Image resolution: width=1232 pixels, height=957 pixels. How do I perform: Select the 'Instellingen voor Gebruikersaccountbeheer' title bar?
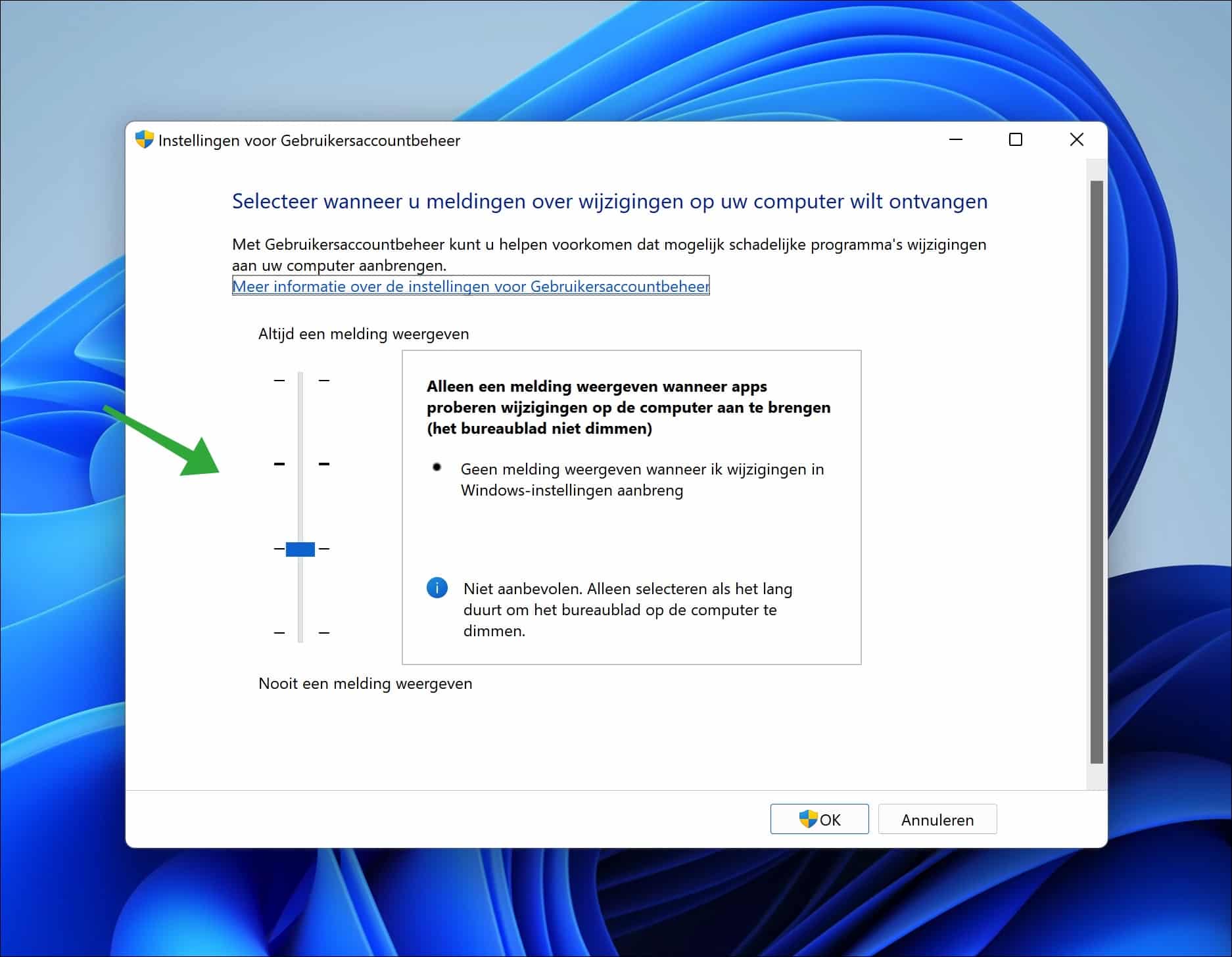pos(309,140)
